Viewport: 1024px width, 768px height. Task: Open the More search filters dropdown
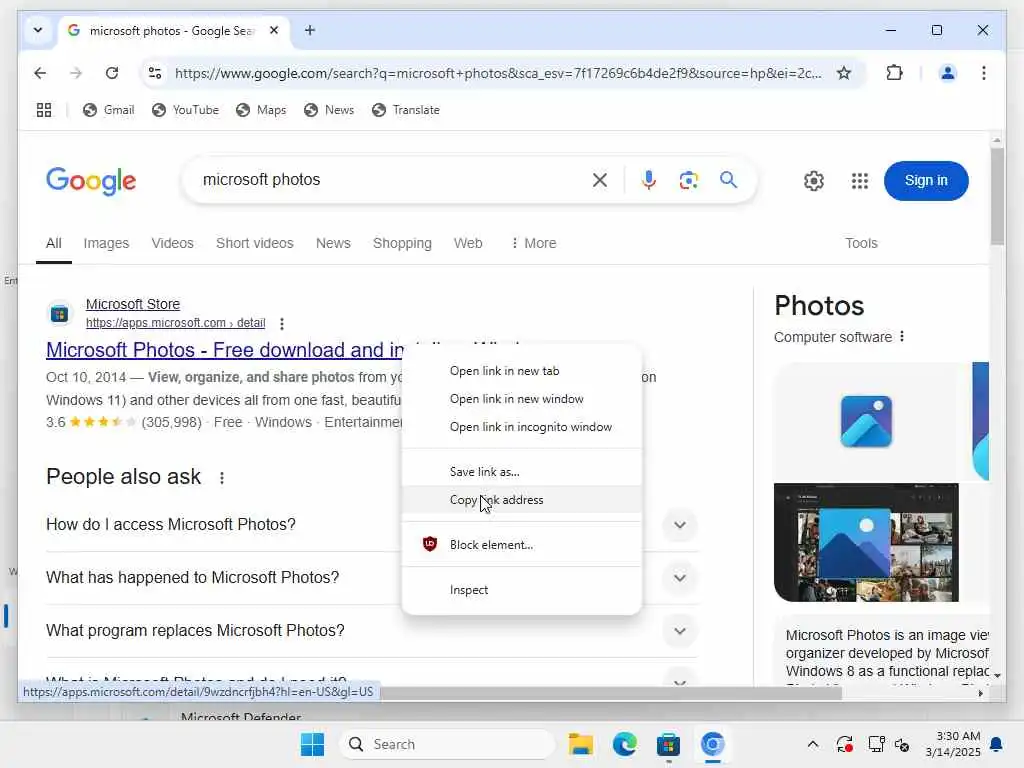[x=534, y=243]
